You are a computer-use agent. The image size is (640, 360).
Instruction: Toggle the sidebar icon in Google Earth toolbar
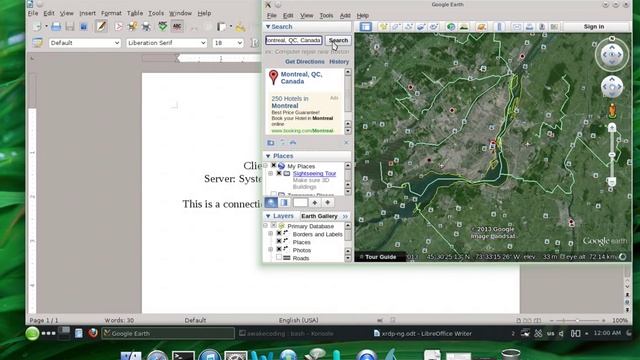coord(365,27)
